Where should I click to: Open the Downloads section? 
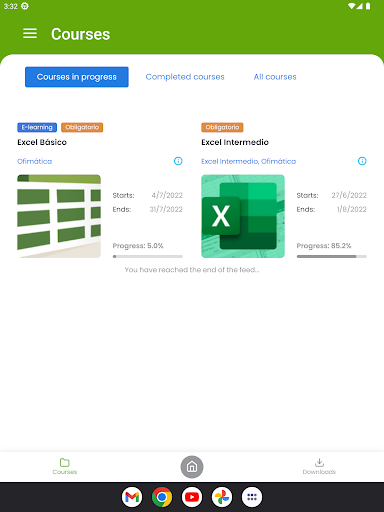pyautogui.click(x=319, y=467)
